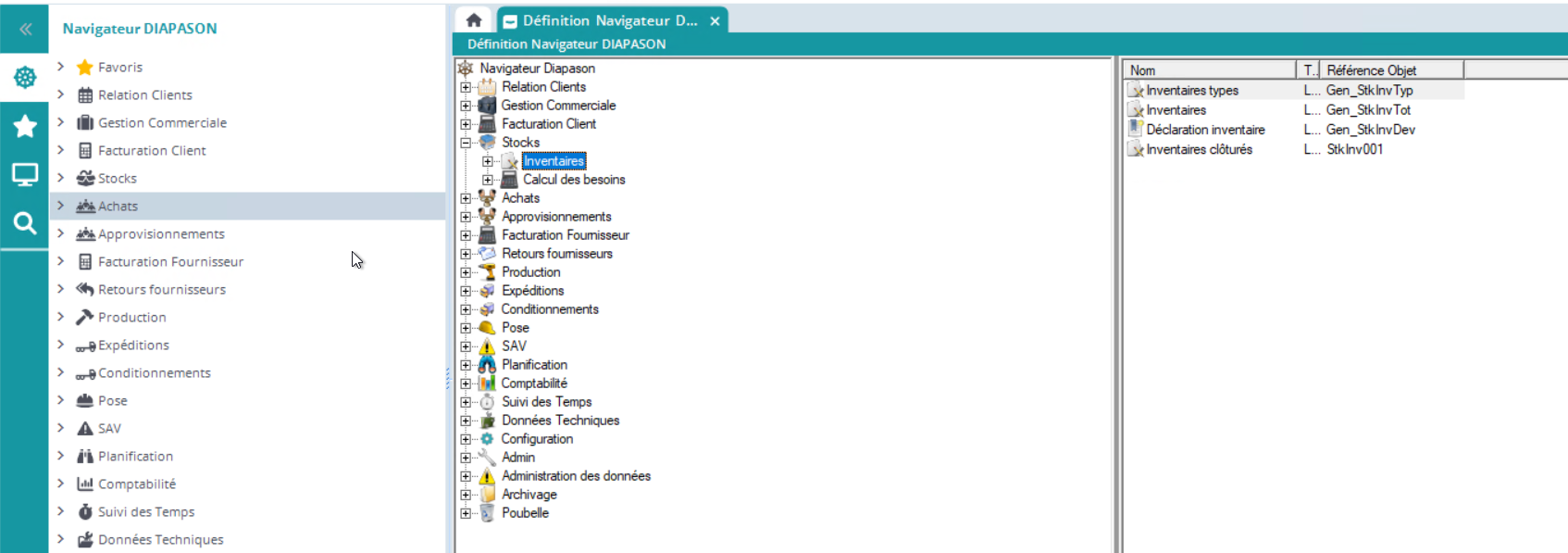Click the Référence Objet column header
The image size is (1568, 553).
(x=1388, y=70)
